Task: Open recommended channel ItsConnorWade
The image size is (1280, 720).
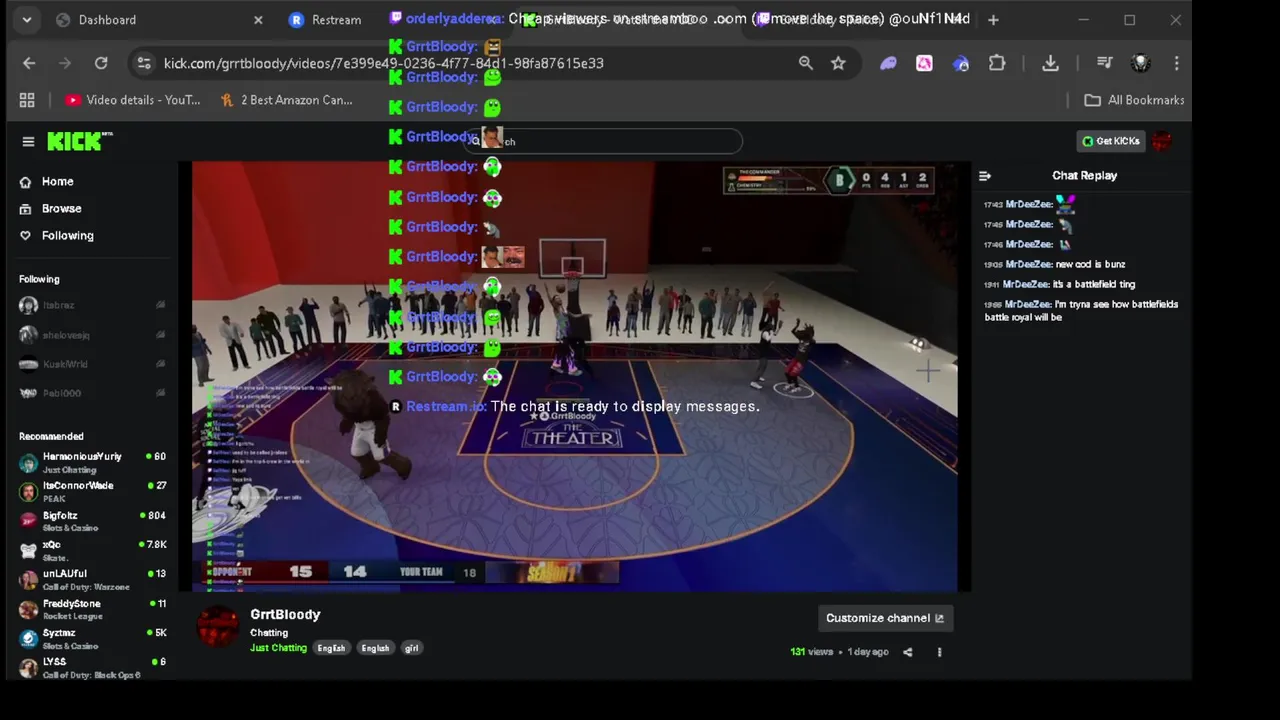Action: (91, 491)
